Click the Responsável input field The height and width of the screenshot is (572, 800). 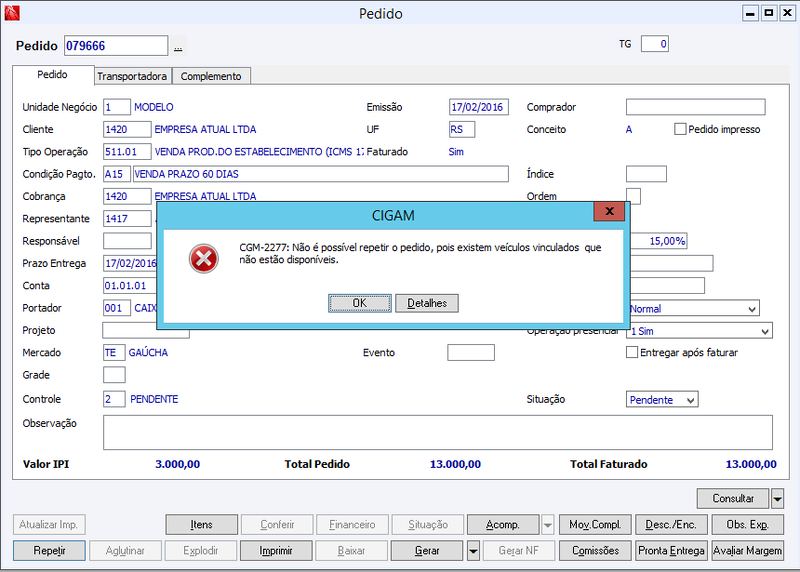click(127, 241)
